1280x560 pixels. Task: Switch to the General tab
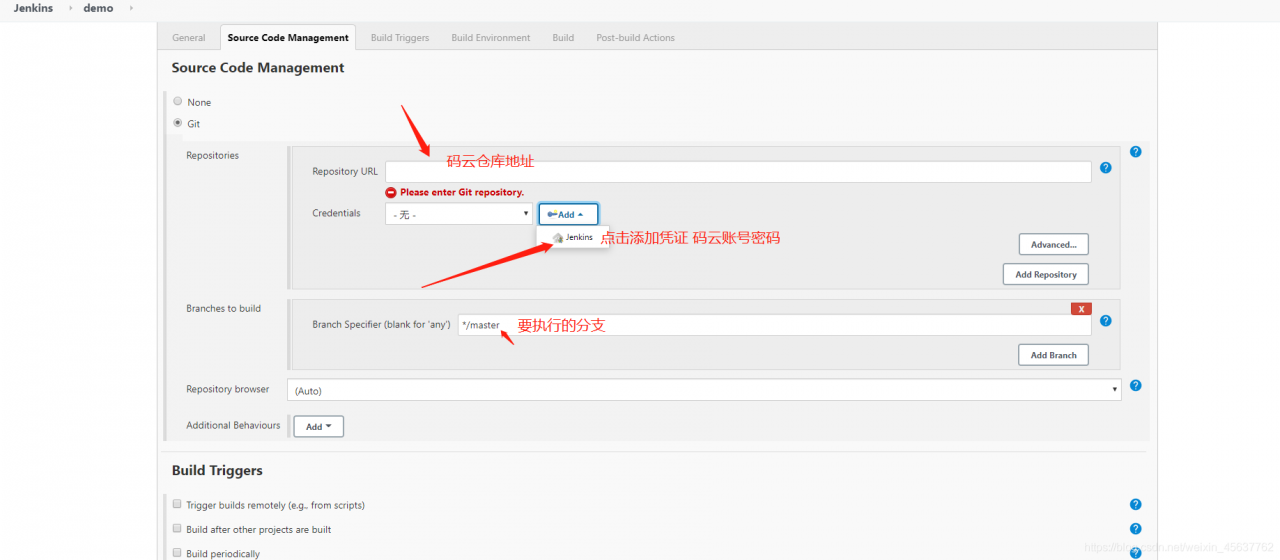click(x=189, y=38)
